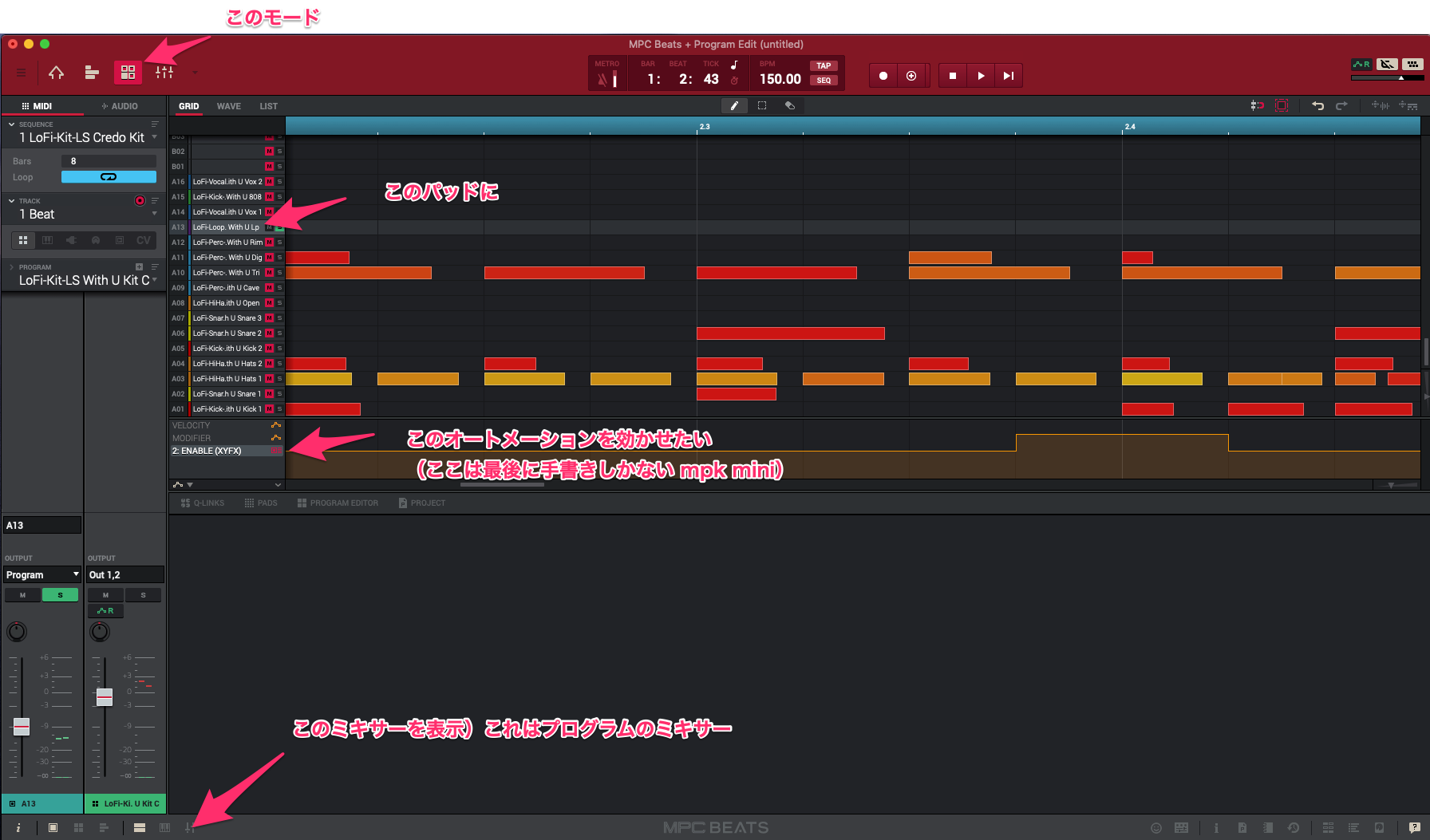Unsolo the A13 channel strip
This screenshot has height=840, width=1430.
pos(60,595)
